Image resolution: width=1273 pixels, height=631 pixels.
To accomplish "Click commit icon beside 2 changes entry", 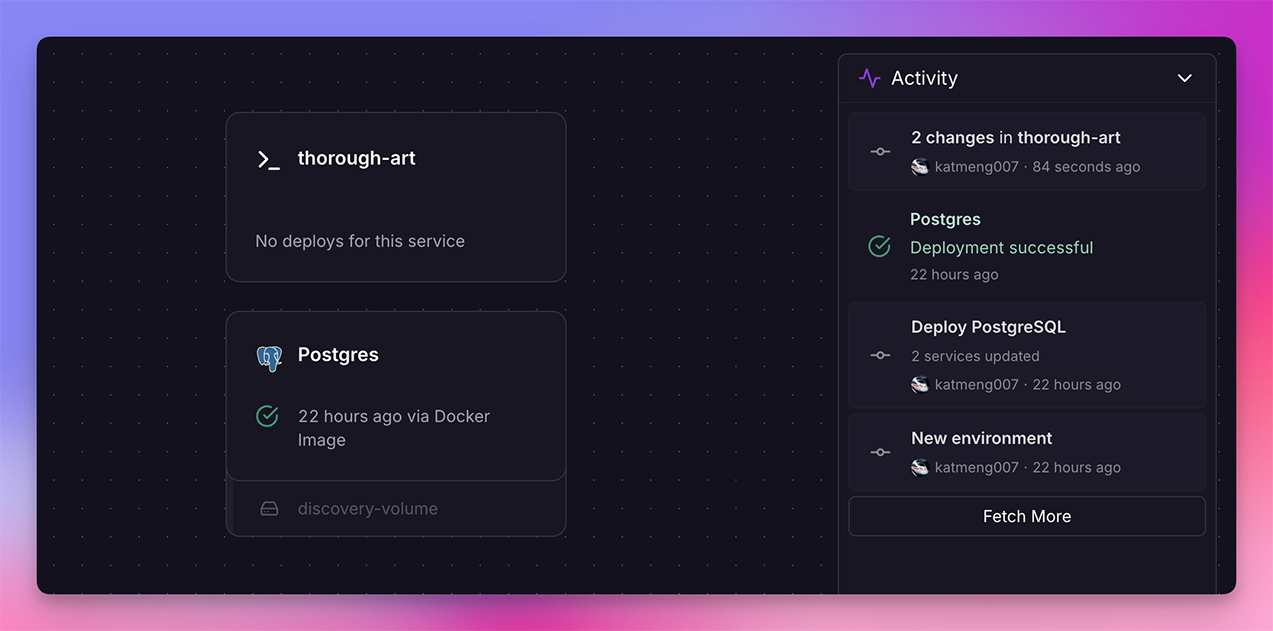I will click(880, 152).
